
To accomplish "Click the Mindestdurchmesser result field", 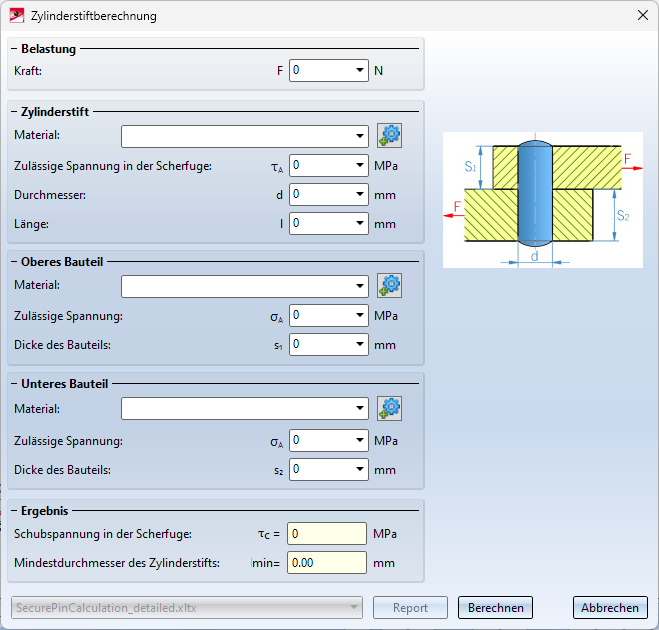I will pyautogui.click(x=327, y=563).
